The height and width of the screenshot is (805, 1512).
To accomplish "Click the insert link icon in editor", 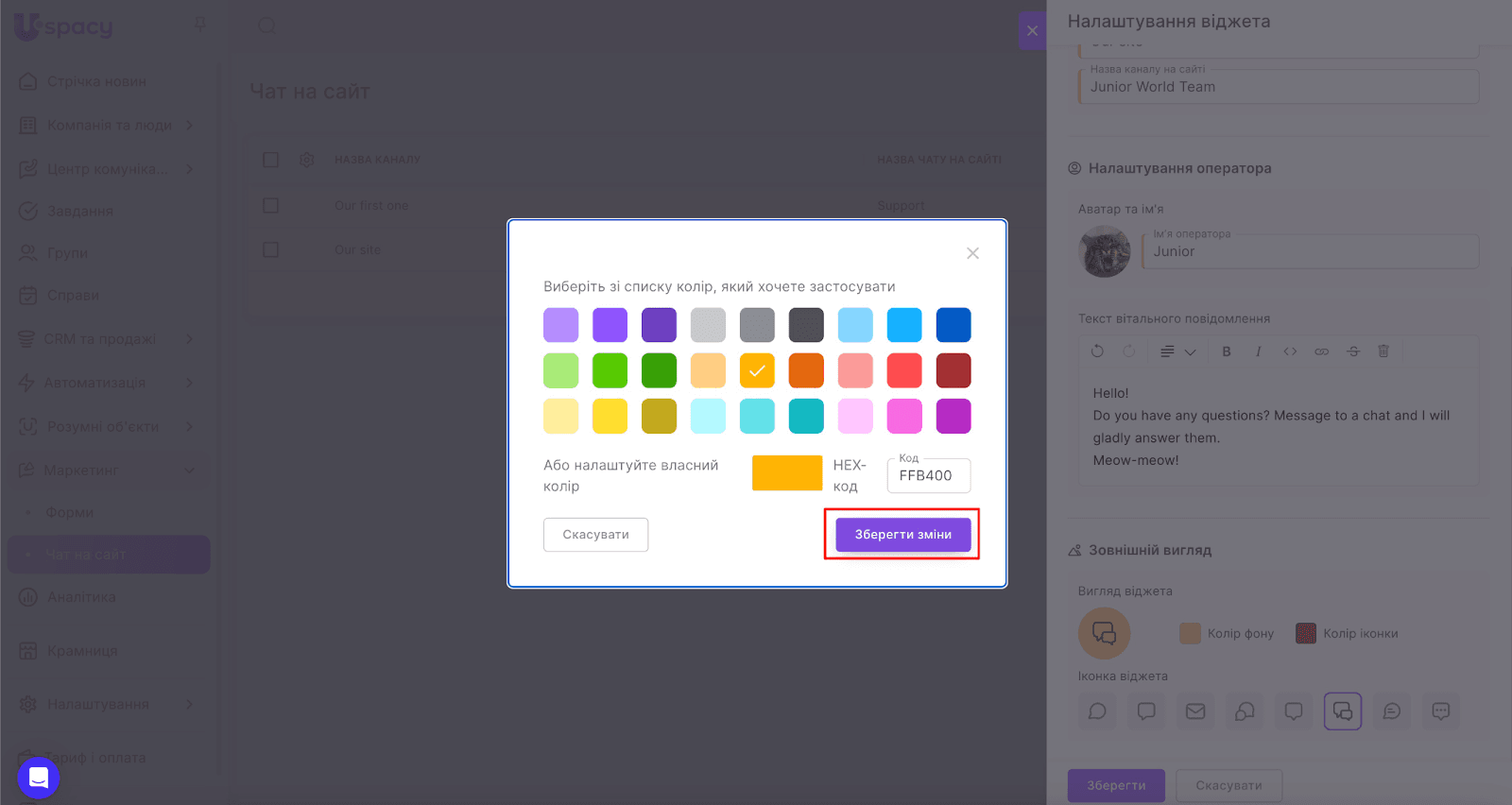I will [x=1321, y=351].
